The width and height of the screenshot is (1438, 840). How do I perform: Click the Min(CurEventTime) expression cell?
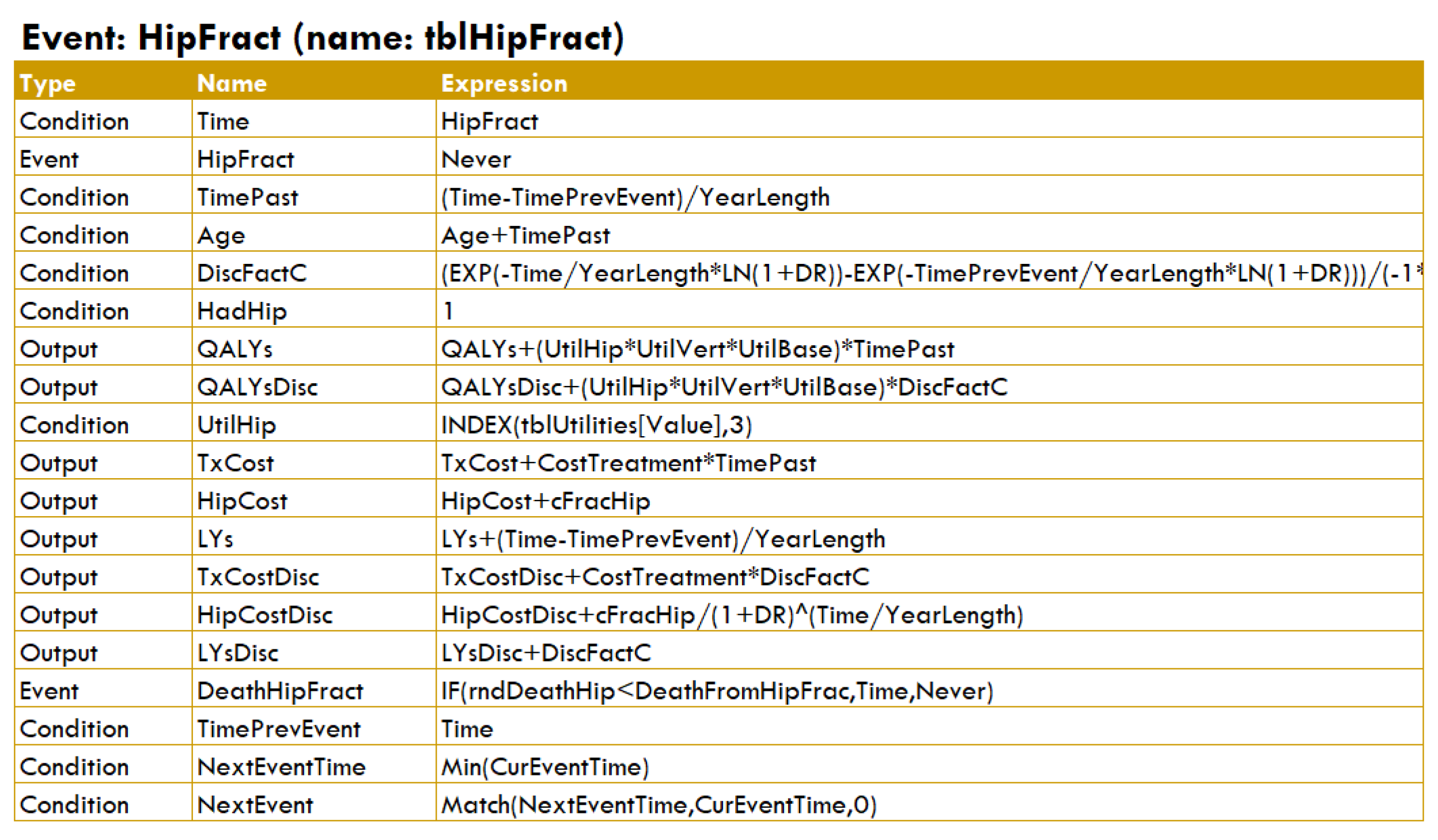[544, 767]
